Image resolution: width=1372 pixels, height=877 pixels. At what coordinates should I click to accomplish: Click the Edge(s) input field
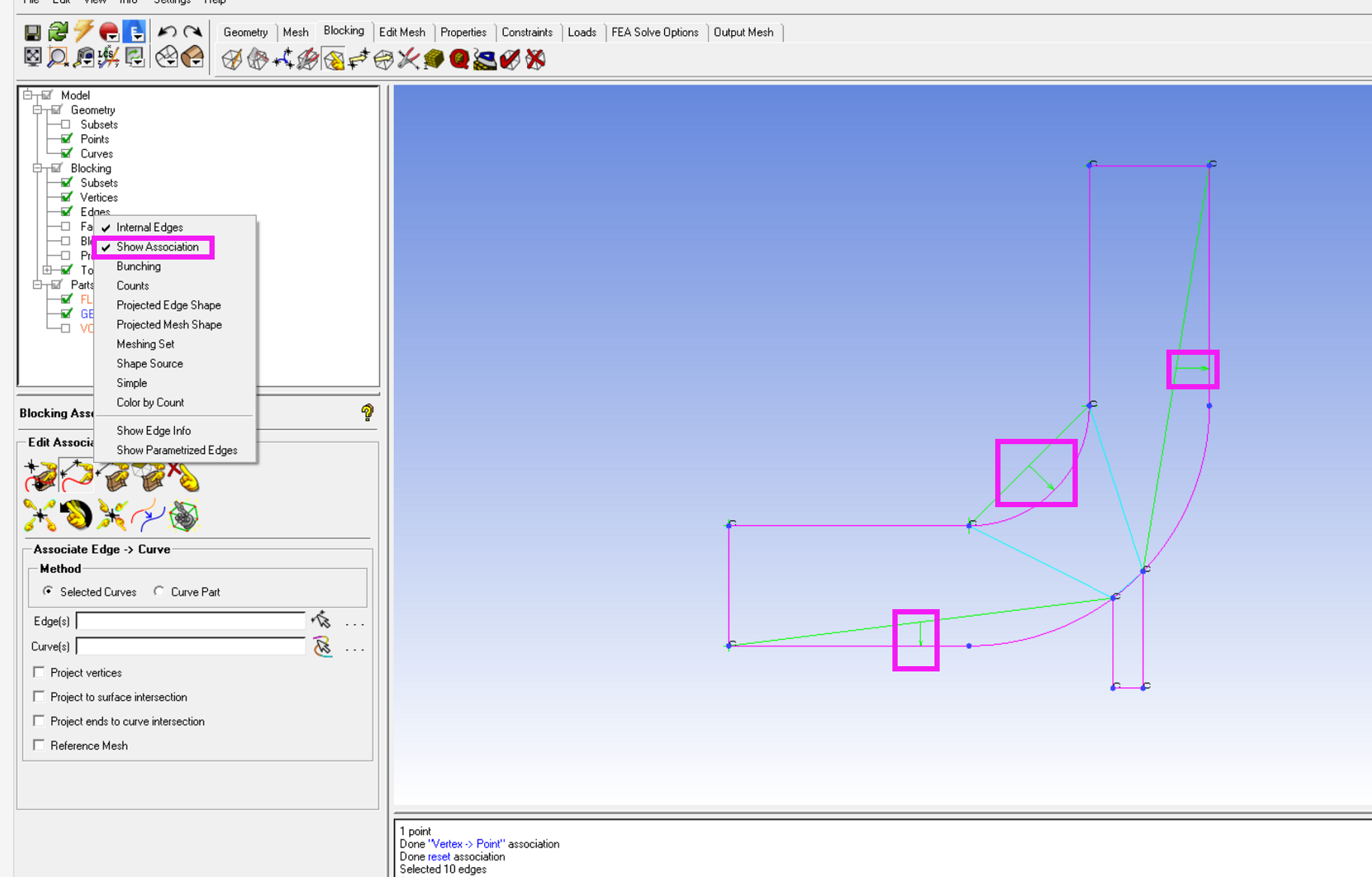[191, 620]
